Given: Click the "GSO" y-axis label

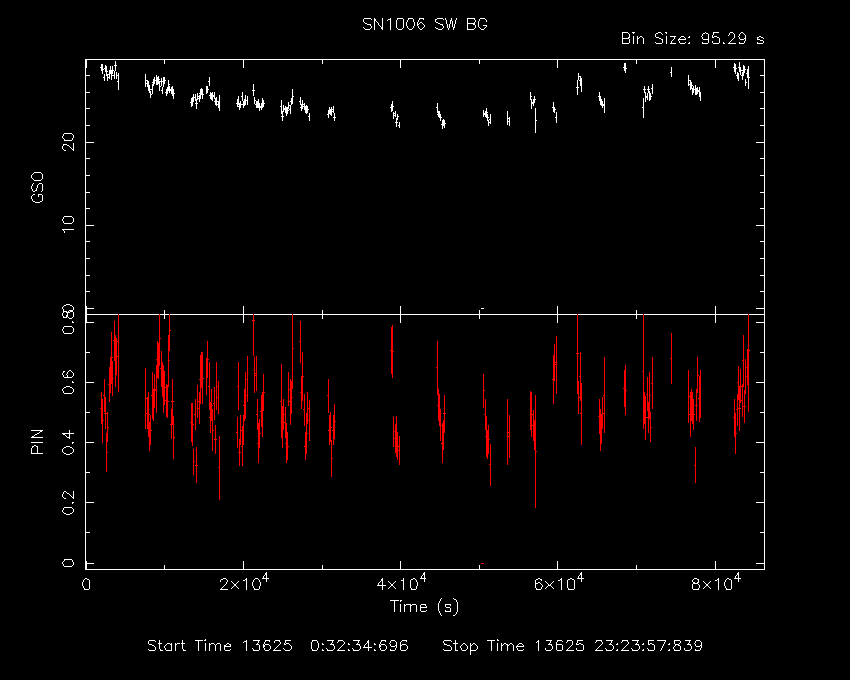Looking at the screenshot, I should [37, 187].
